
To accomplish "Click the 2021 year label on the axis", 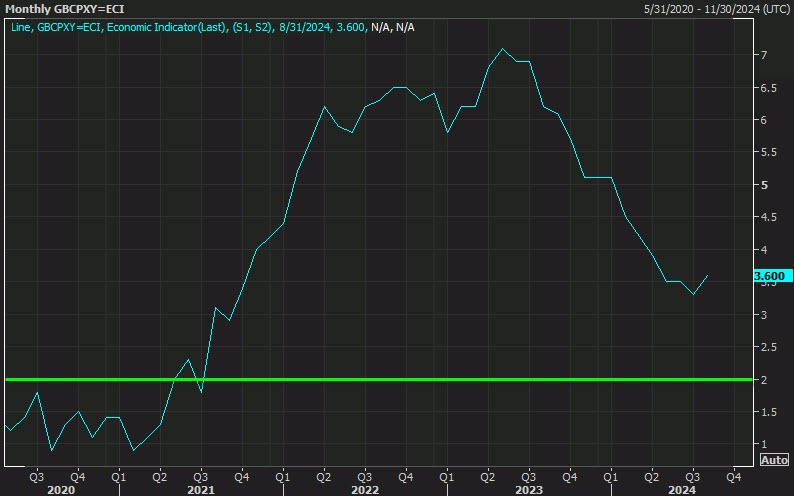I will tap(201, 490).
